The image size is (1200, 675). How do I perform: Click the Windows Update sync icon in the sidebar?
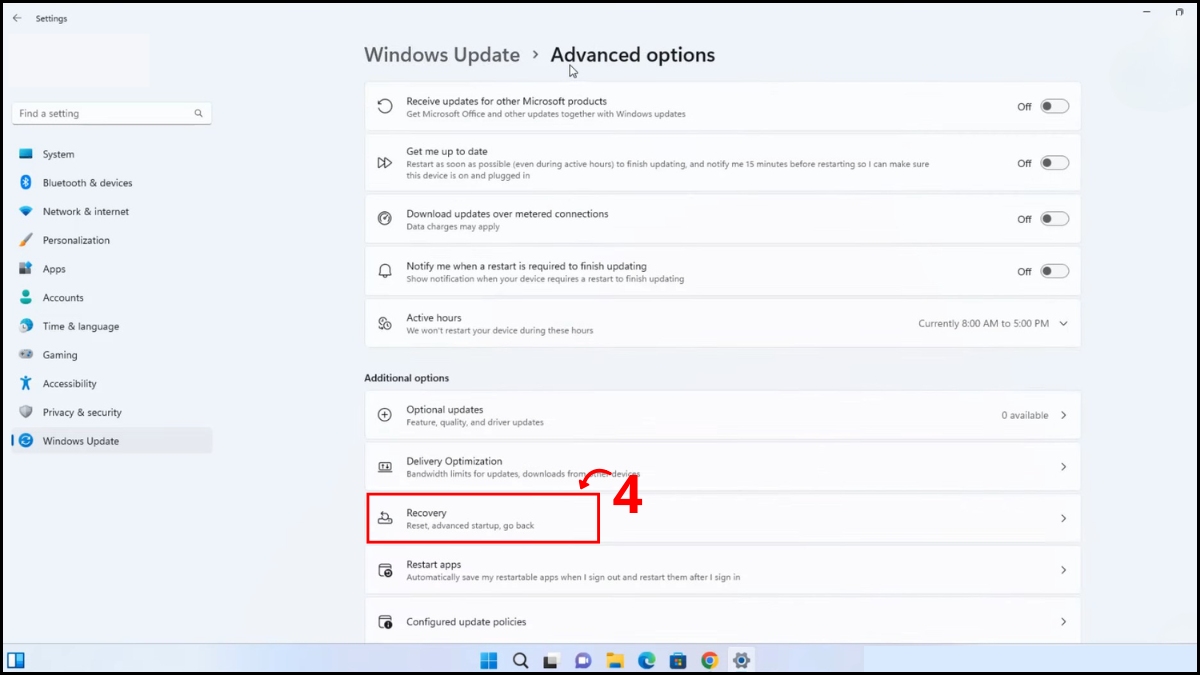click(26, 441)
